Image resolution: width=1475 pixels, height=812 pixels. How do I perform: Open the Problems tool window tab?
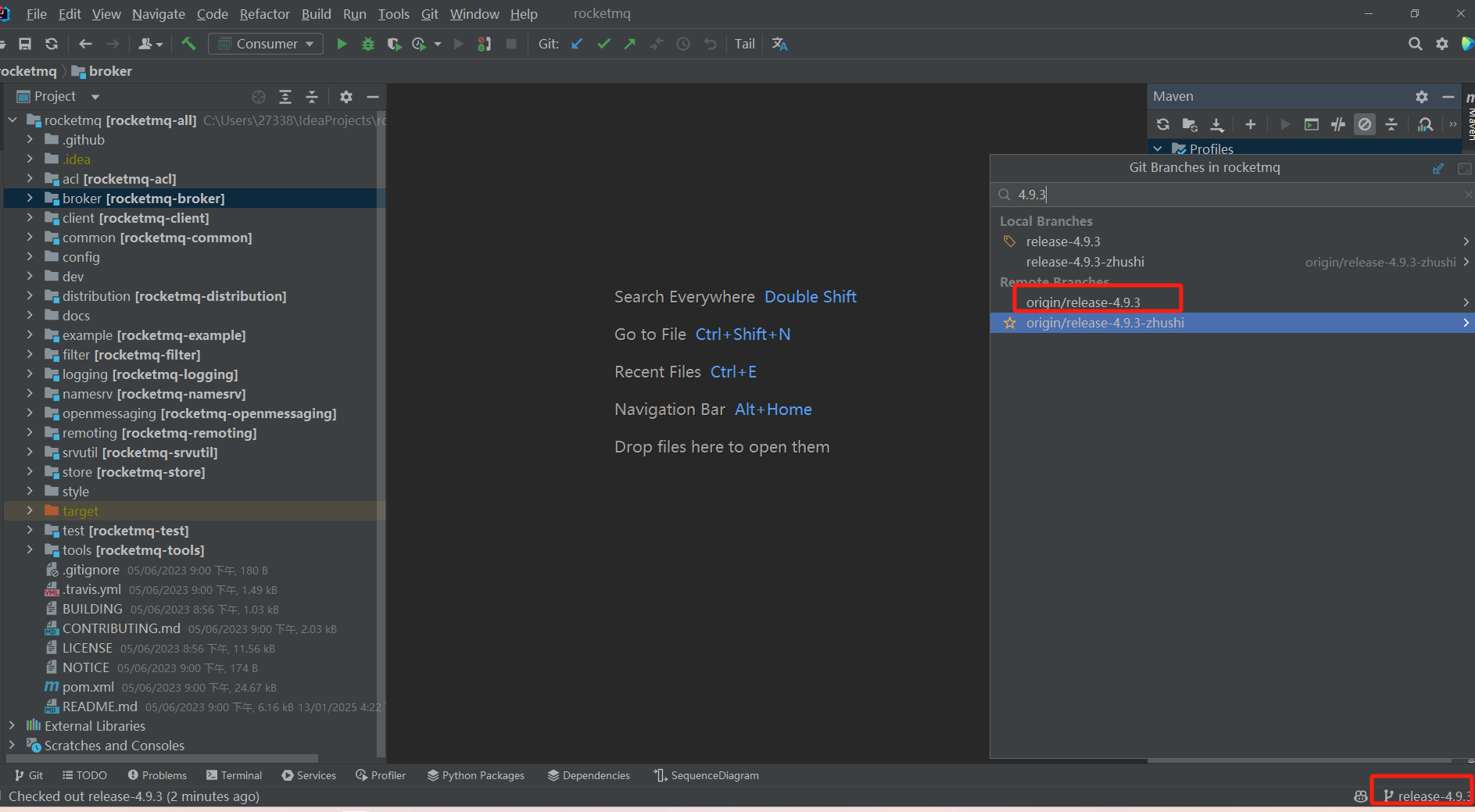point(157,775)
